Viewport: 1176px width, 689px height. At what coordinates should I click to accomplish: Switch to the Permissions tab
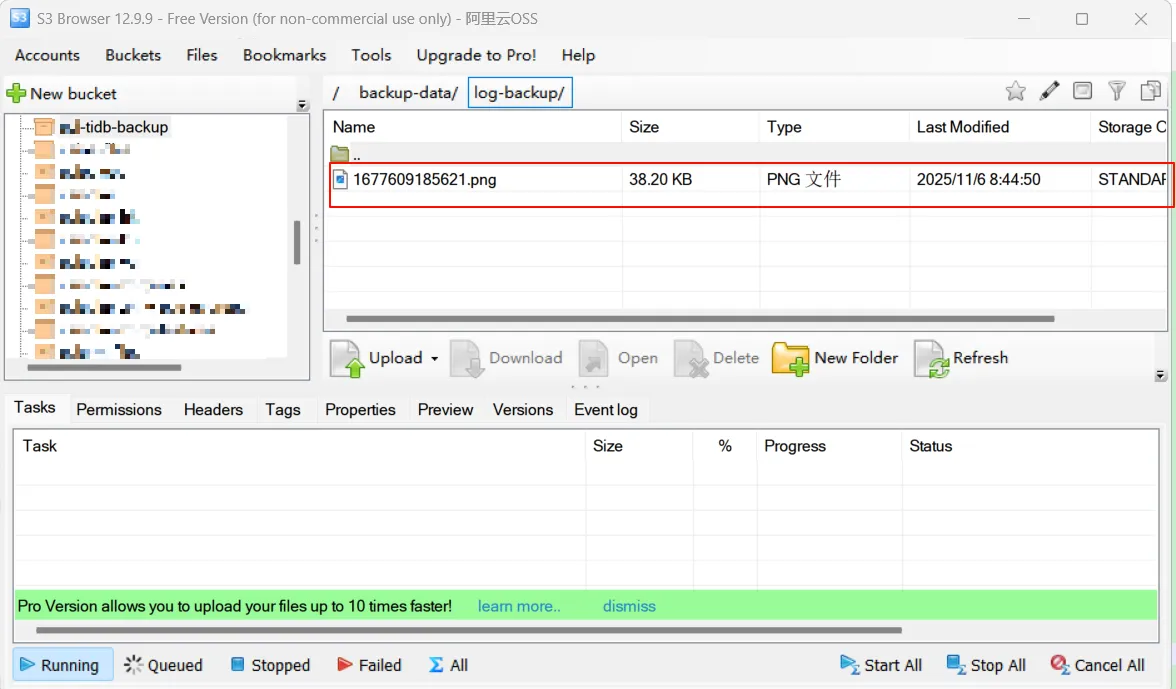coord(119,409)
